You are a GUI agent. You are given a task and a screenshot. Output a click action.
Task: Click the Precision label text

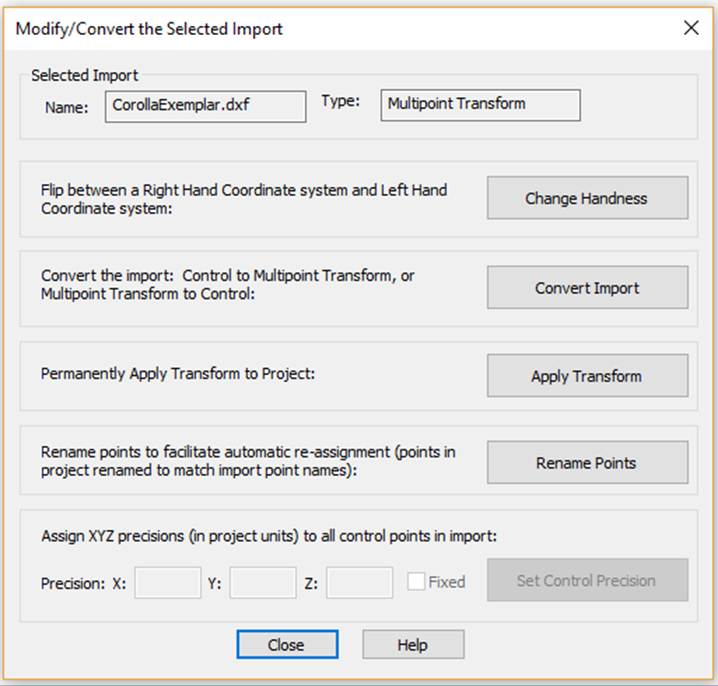[x=73, y=583]
